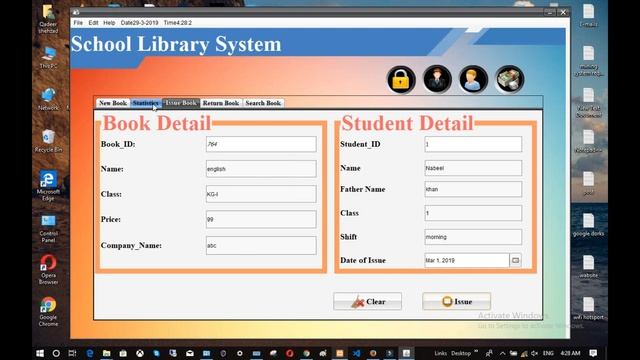Go to the Return Book tab
The image size is (640, 360).
tap(221, 103)
